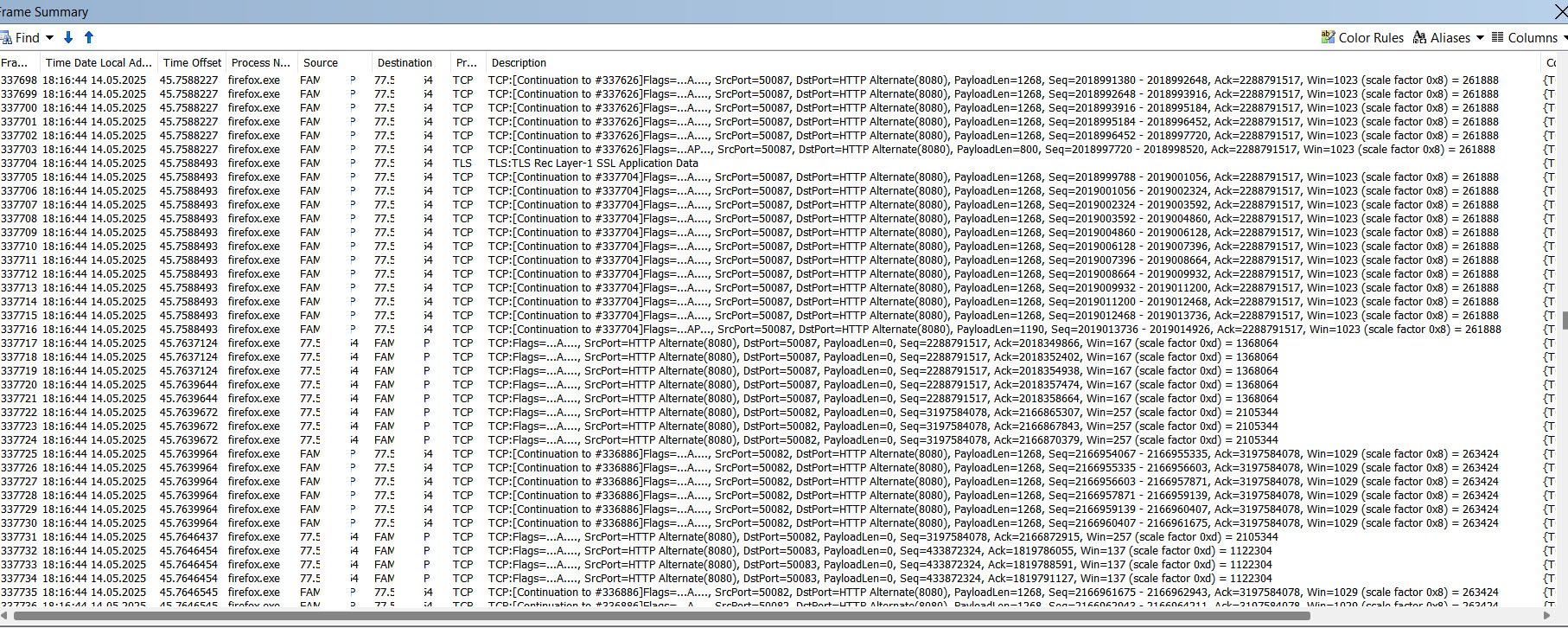
Task: Click the Aliases icon
Action: pyautogui.click(x=1419, y=38)
